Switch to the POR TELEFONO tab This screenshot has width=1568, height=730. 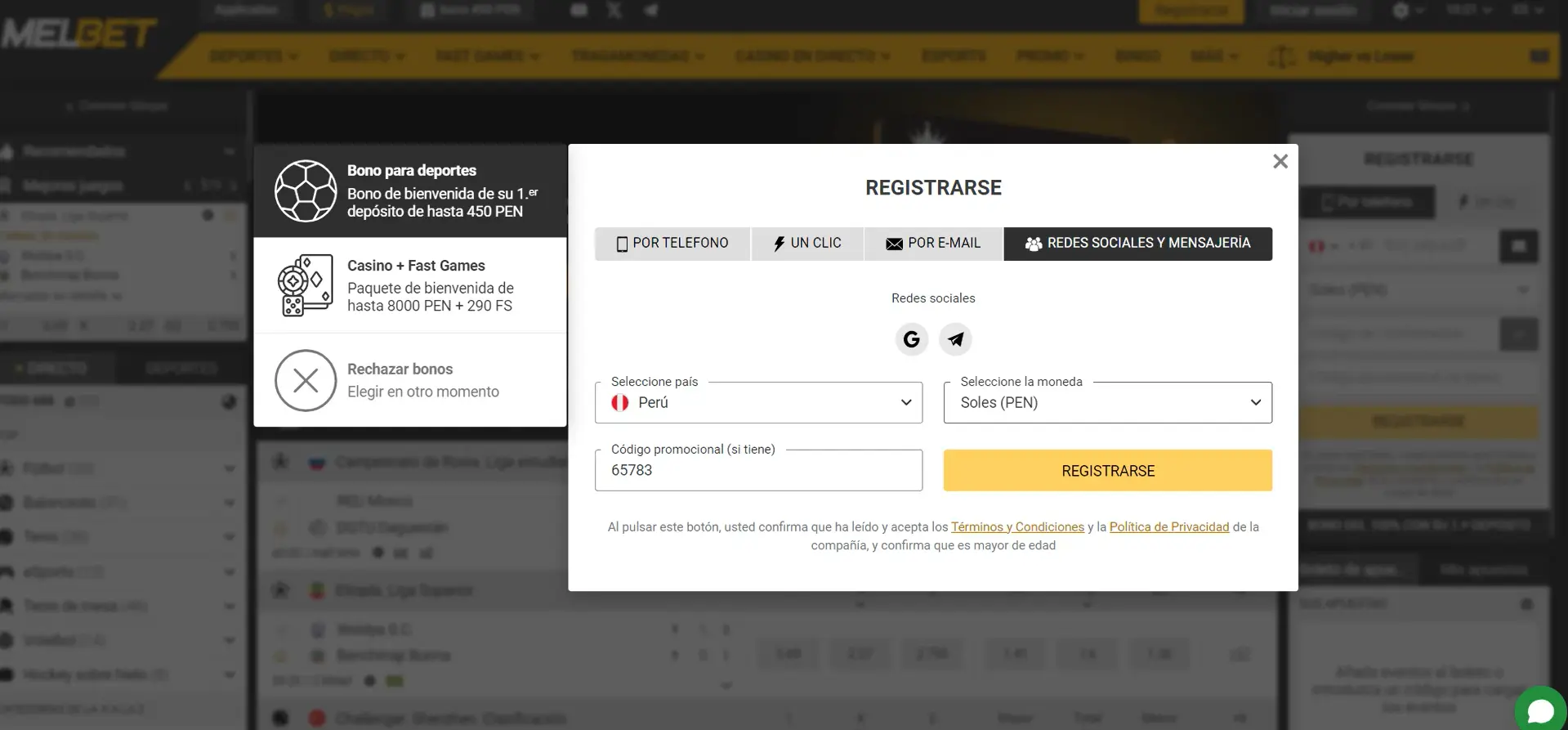(672, 244)
